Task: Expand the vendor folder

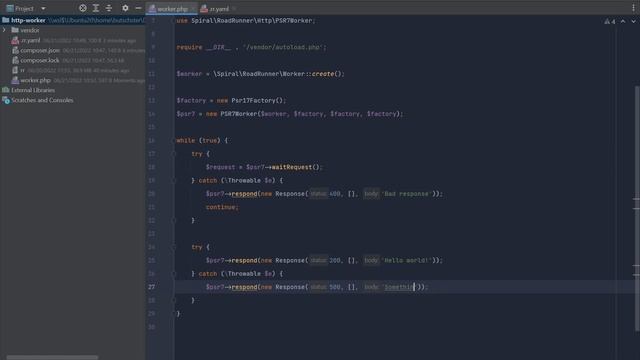Action: coord(4,30)
